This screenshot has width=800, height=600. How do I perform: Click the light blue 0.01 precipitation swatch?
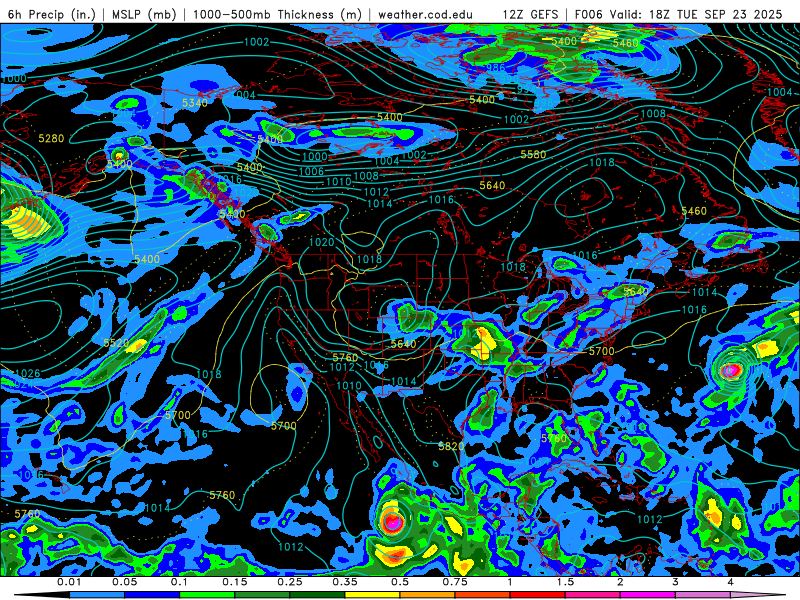click(x=97, y=595)
